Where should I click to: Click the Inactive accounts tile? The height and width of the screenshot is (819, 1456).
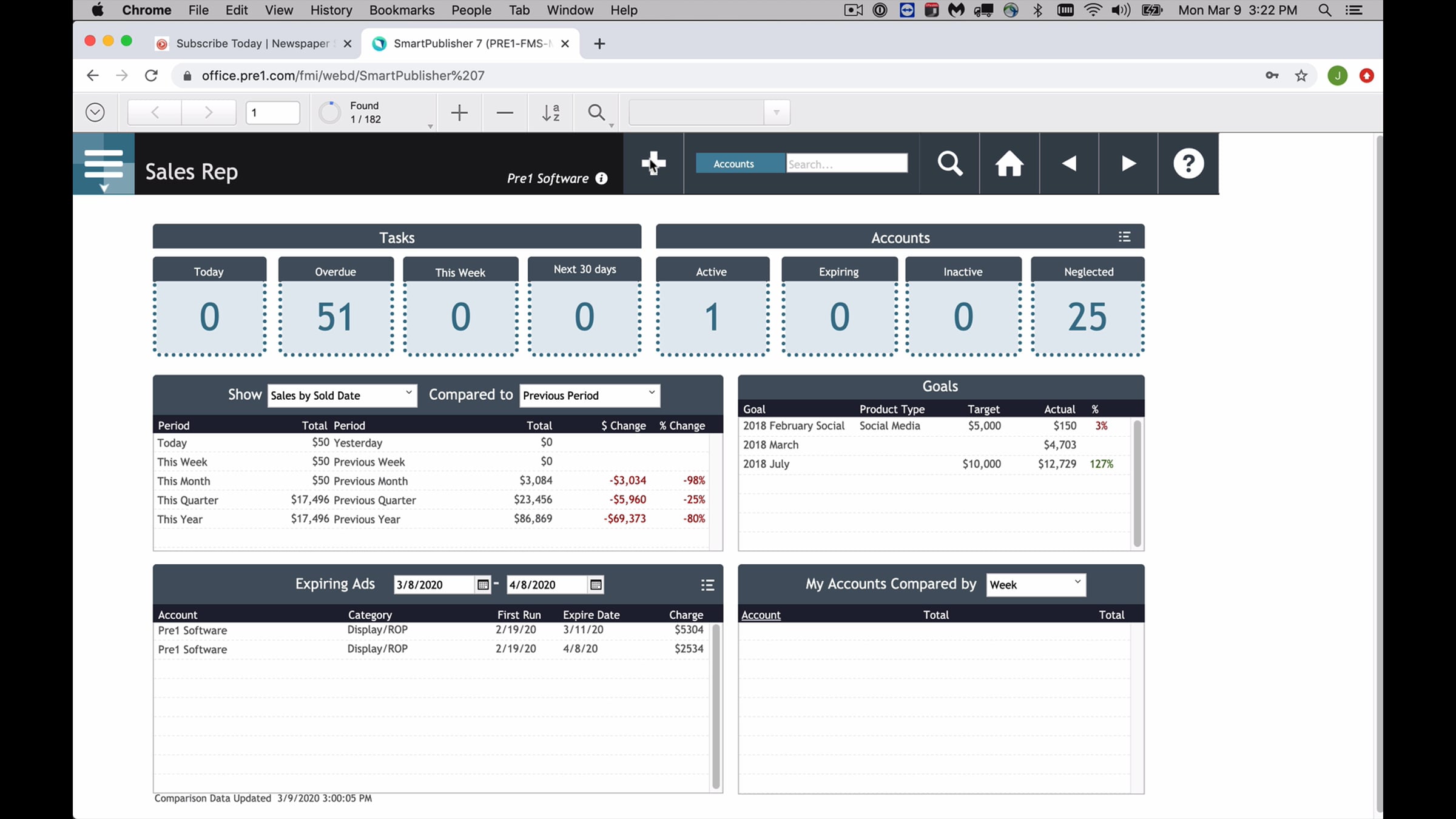pyautogui.click(x=963, y=306)
